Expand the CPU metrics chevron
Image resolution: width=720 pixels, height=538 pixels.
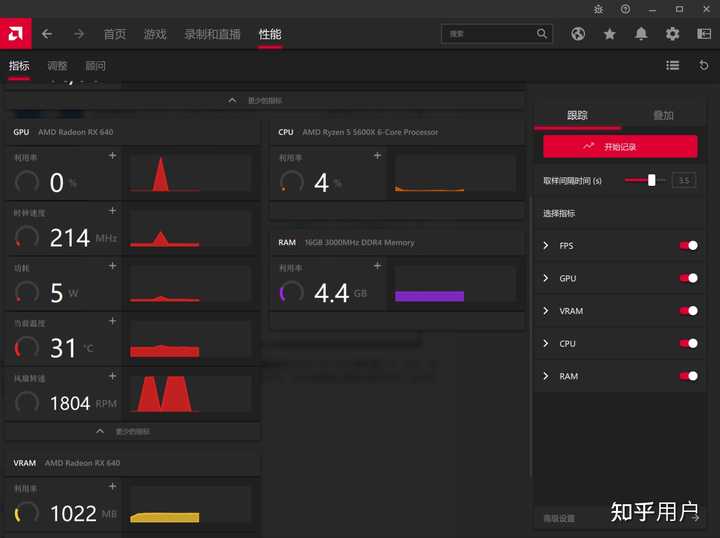pyautogui.click(x=546, y=343)
